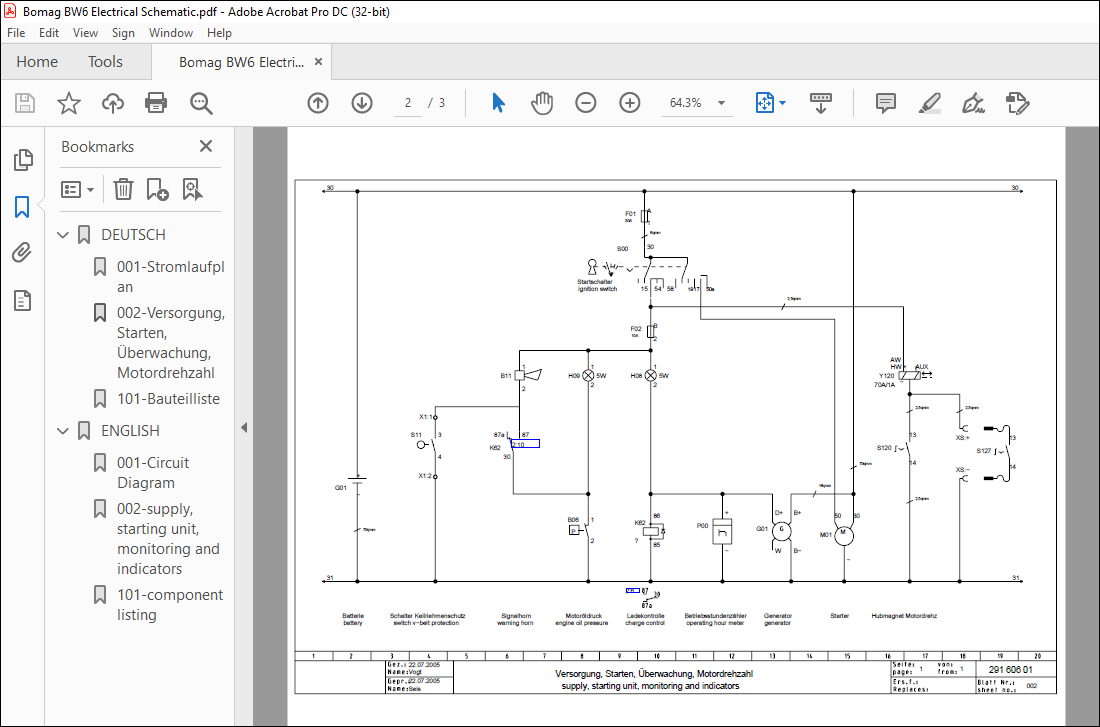This screenshot has height=727, width=1100.
Task: Open the Sign menu
Action: [123, 33]
